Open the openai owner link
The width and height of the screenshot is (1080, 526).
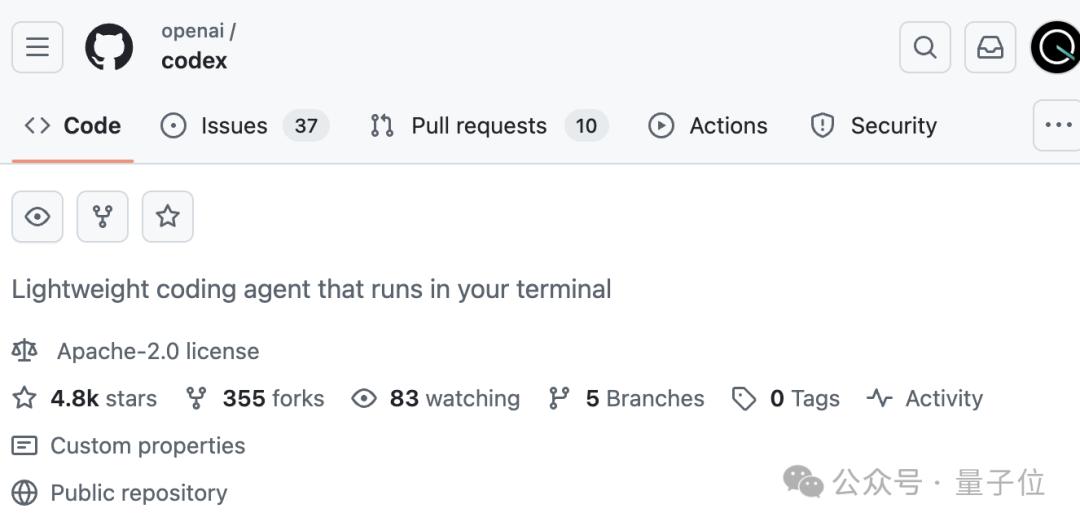click(192, 31)
